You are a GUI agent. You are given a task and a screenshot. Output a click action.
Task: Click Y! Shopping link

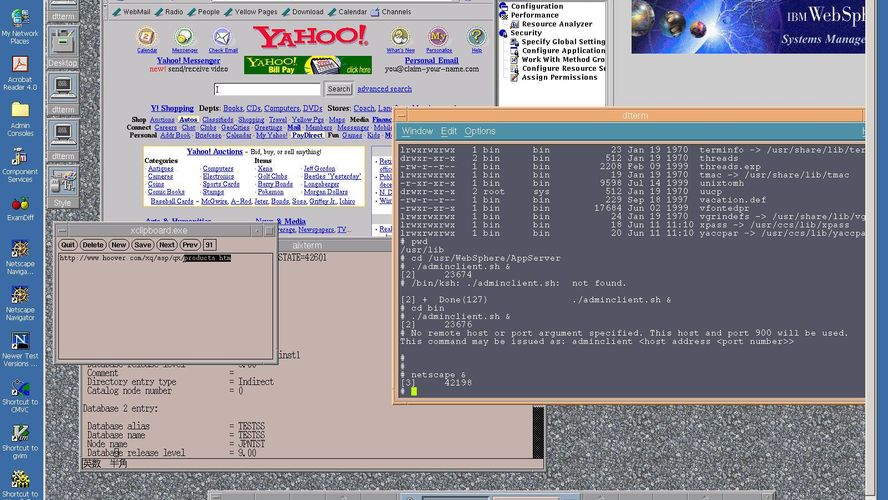[172, 108]
